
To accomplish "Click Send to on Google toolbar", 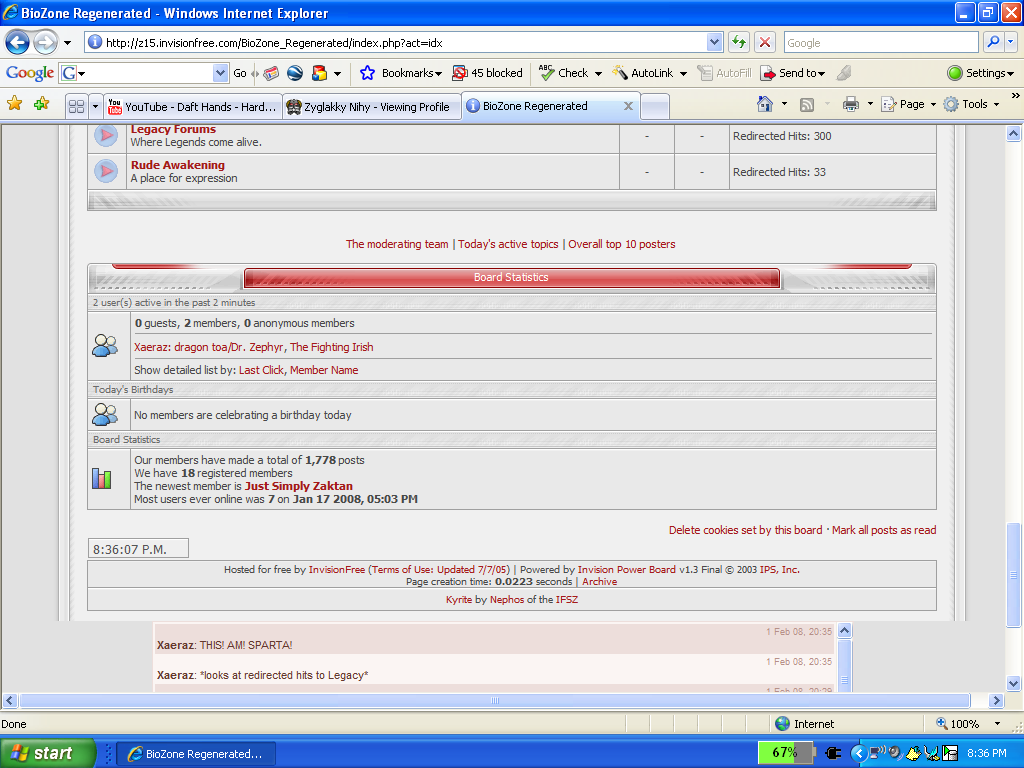I will (793, 73).
